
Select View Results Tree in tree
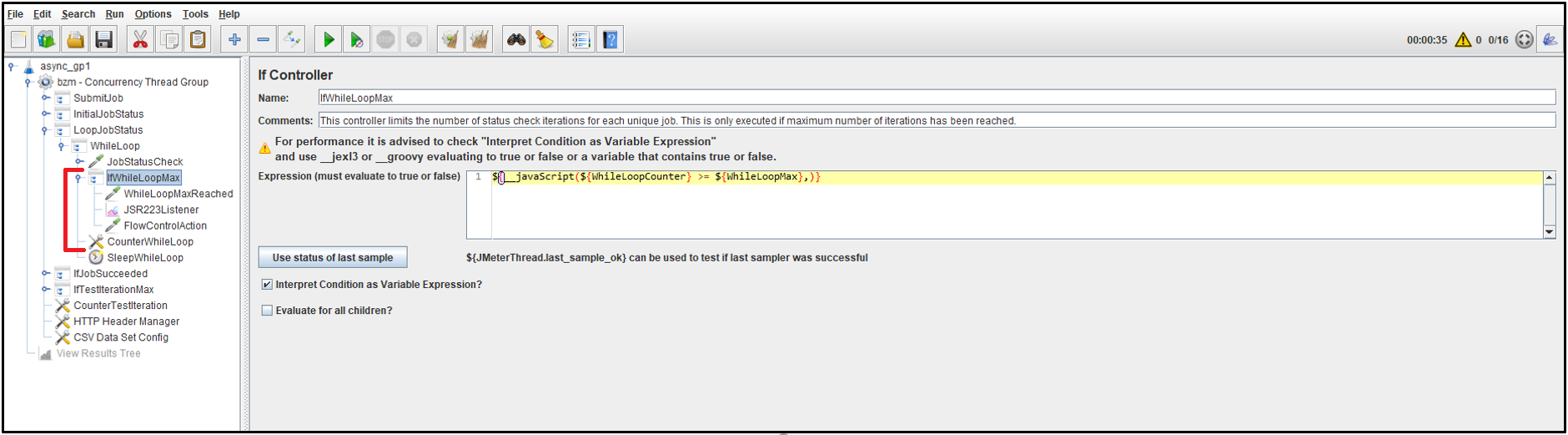pyautogui.click(x=98, y=353)
